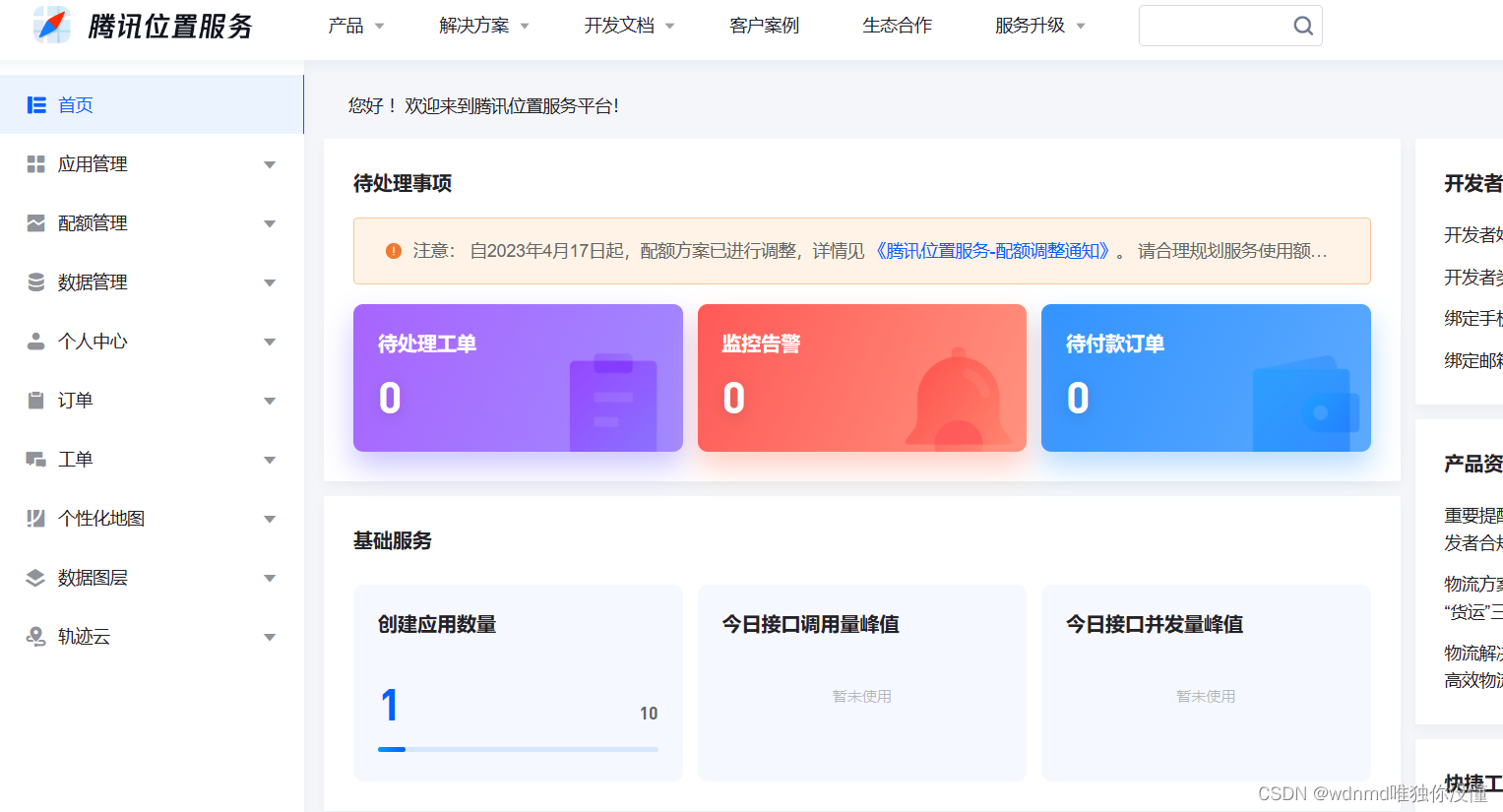Select 轨迹云 label in sidebar

(x=84, y=637)
